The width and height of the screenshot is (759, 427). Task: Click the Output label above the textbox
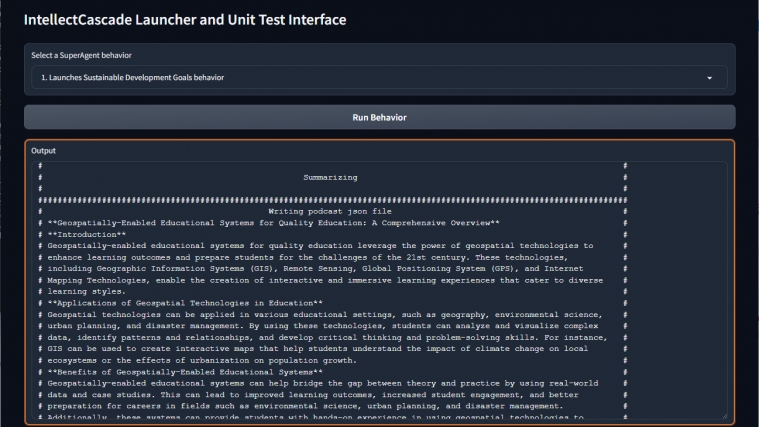(44, 150)
